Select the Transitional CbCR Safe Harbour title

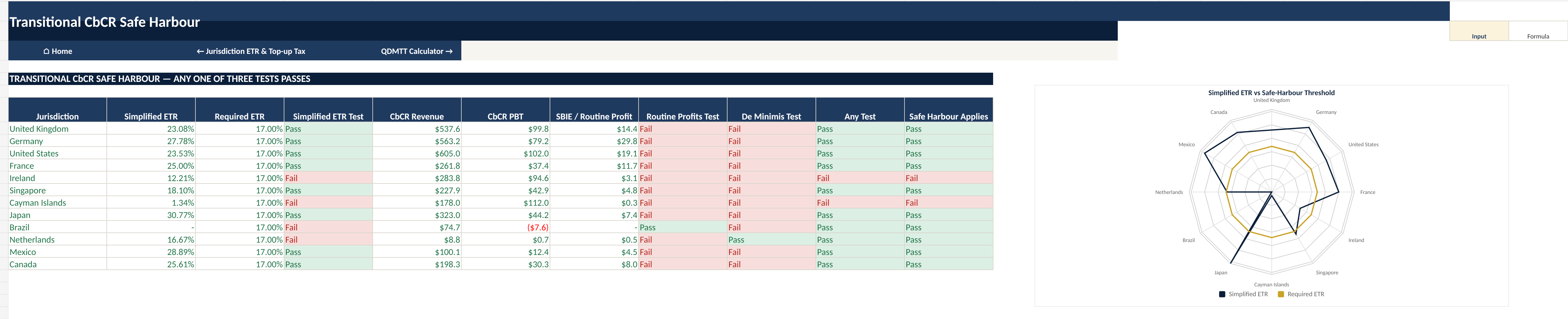[x=105, y=22]
